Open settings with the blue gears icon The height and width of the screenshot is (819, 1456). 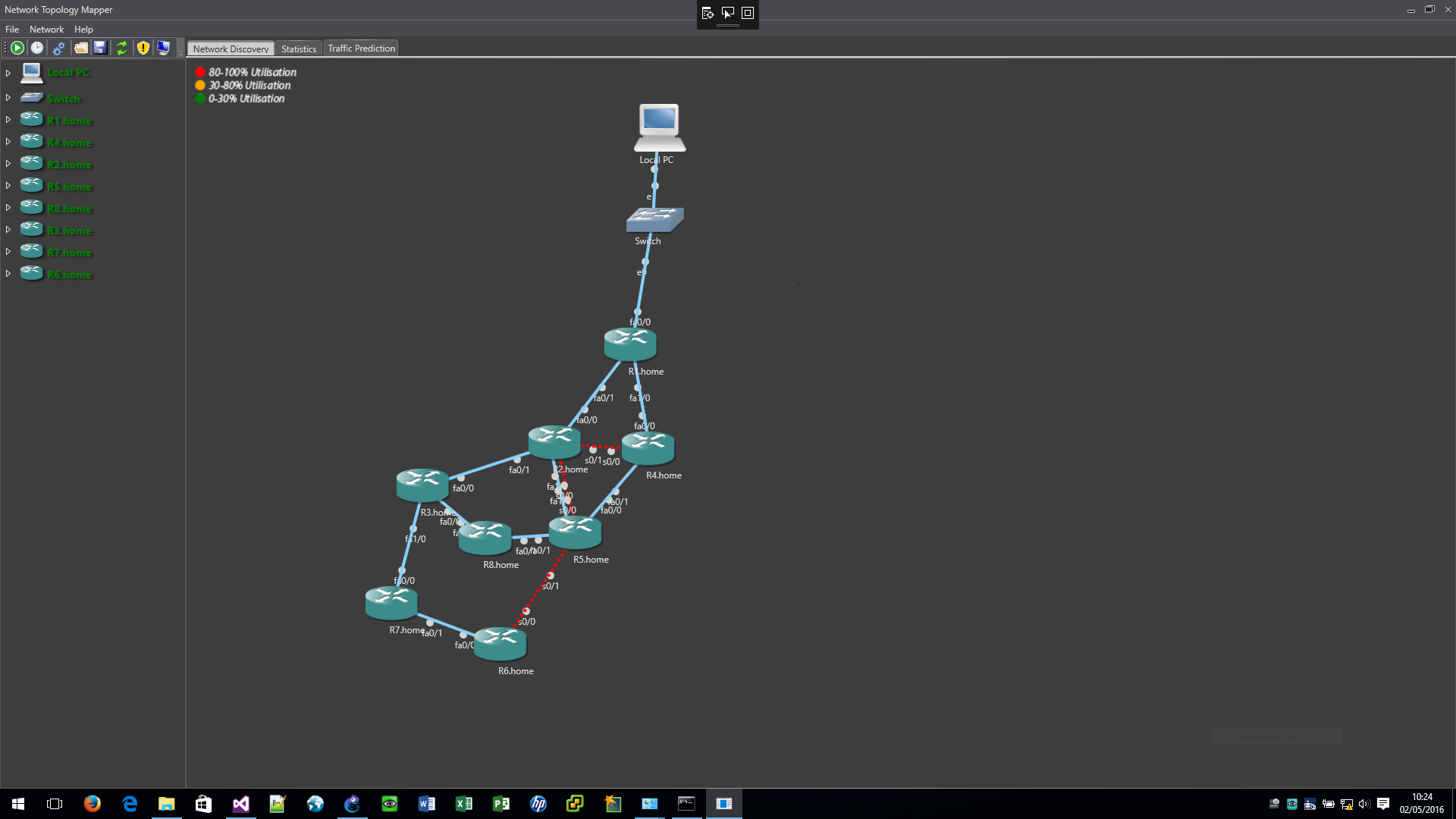pyautogui.click(x=58, y=48)
